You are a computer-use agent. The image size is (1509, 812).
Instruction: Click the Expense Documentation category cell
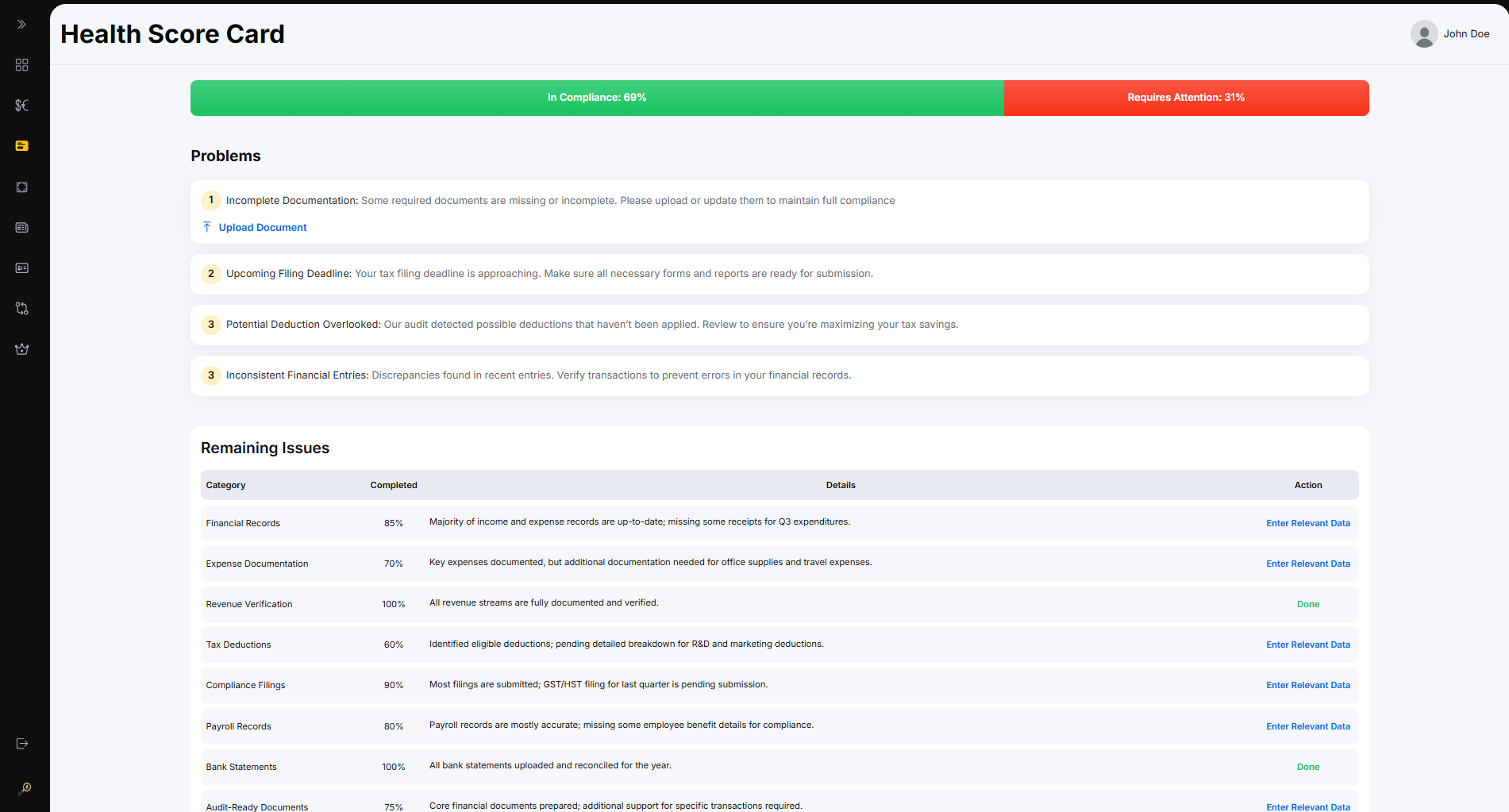point(257,564)
